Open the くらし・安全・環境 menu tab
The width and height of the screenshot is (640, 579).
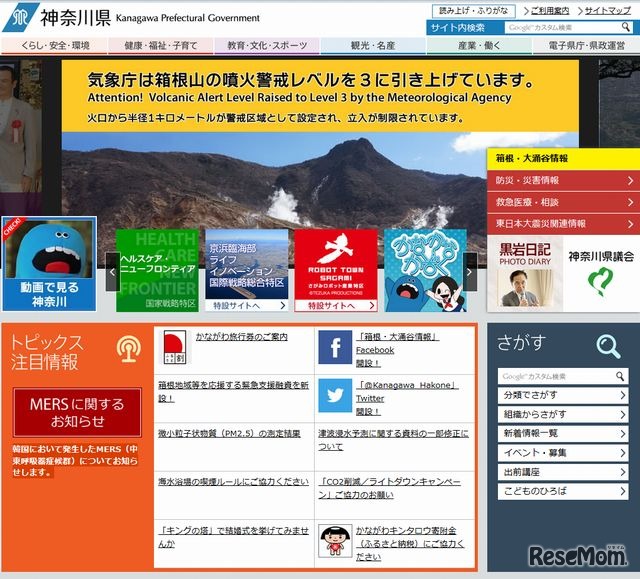54,46
